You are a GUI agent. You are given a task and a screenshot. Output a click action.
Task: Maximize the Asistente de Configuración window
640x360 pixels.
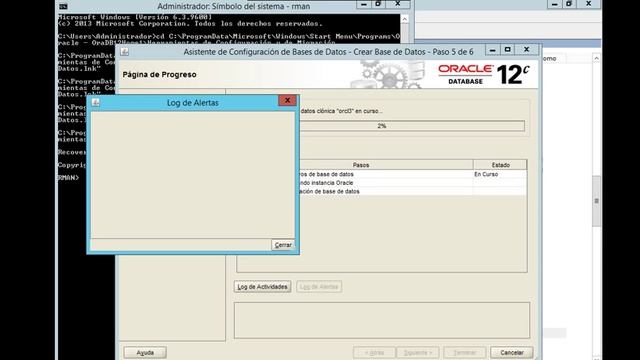[507, 50]
